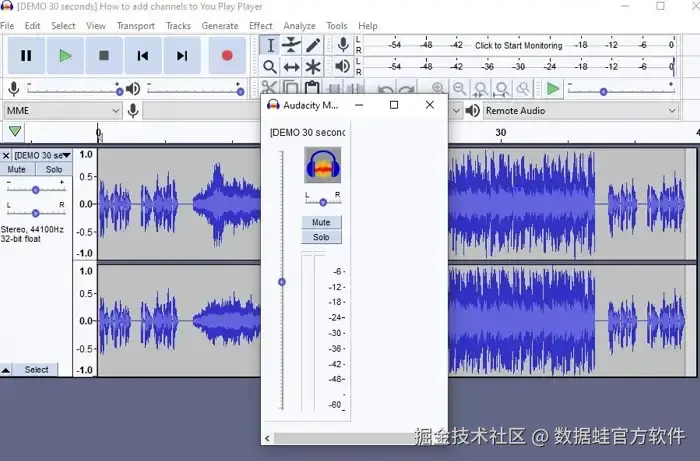Click the Fit Selection zoom icon
The image size is (700, 461).
(481, 89)
